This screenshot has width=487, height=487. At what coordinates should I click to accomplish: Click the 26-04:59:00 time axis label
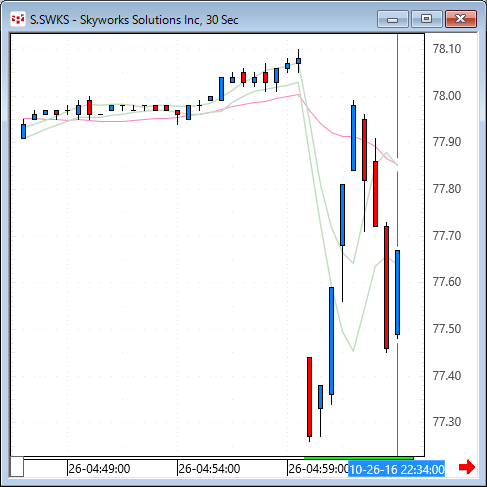tap(318, 469)
